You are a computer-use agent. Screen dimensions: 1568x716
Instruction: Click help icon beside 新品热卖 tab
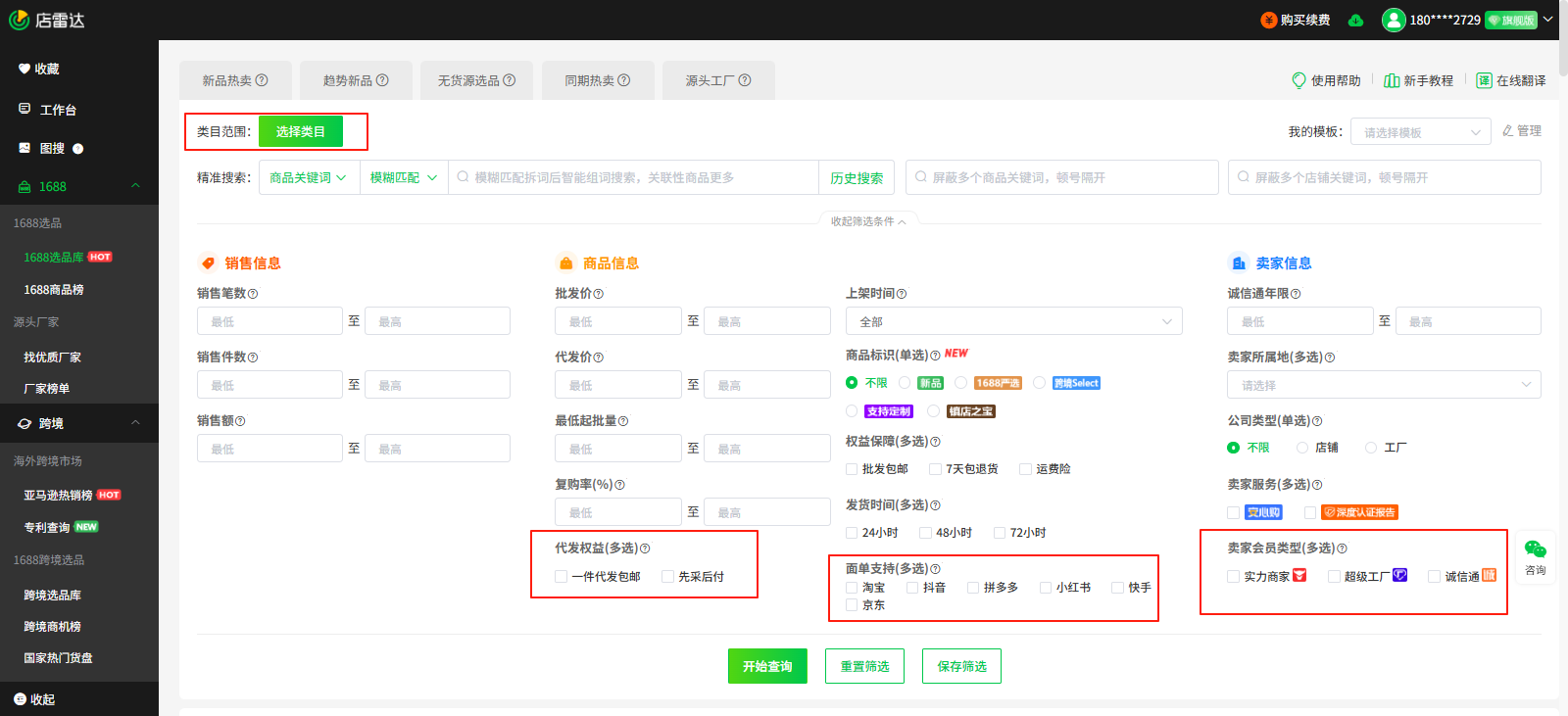coord(262,80)
